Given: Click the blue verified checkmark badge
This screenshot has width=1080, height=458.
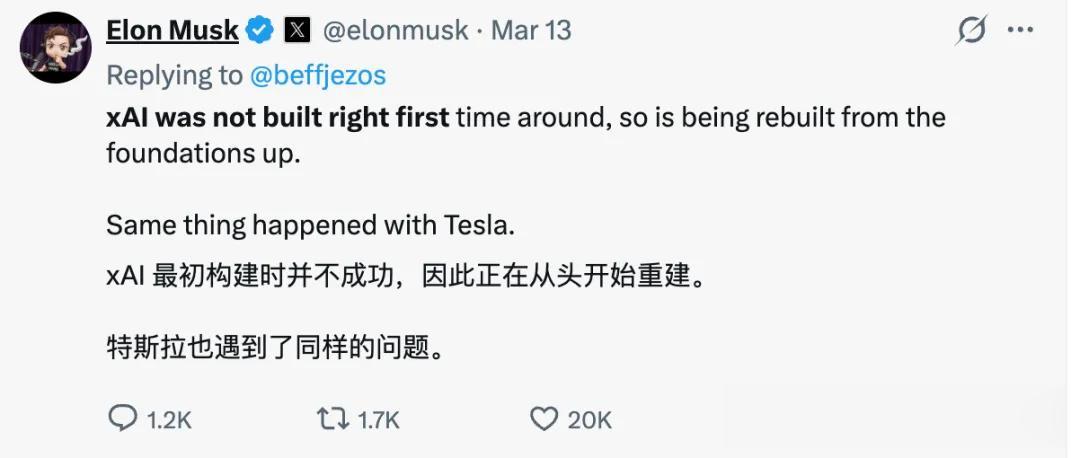Looking at the screenshot, I should (x=260, y=31).
